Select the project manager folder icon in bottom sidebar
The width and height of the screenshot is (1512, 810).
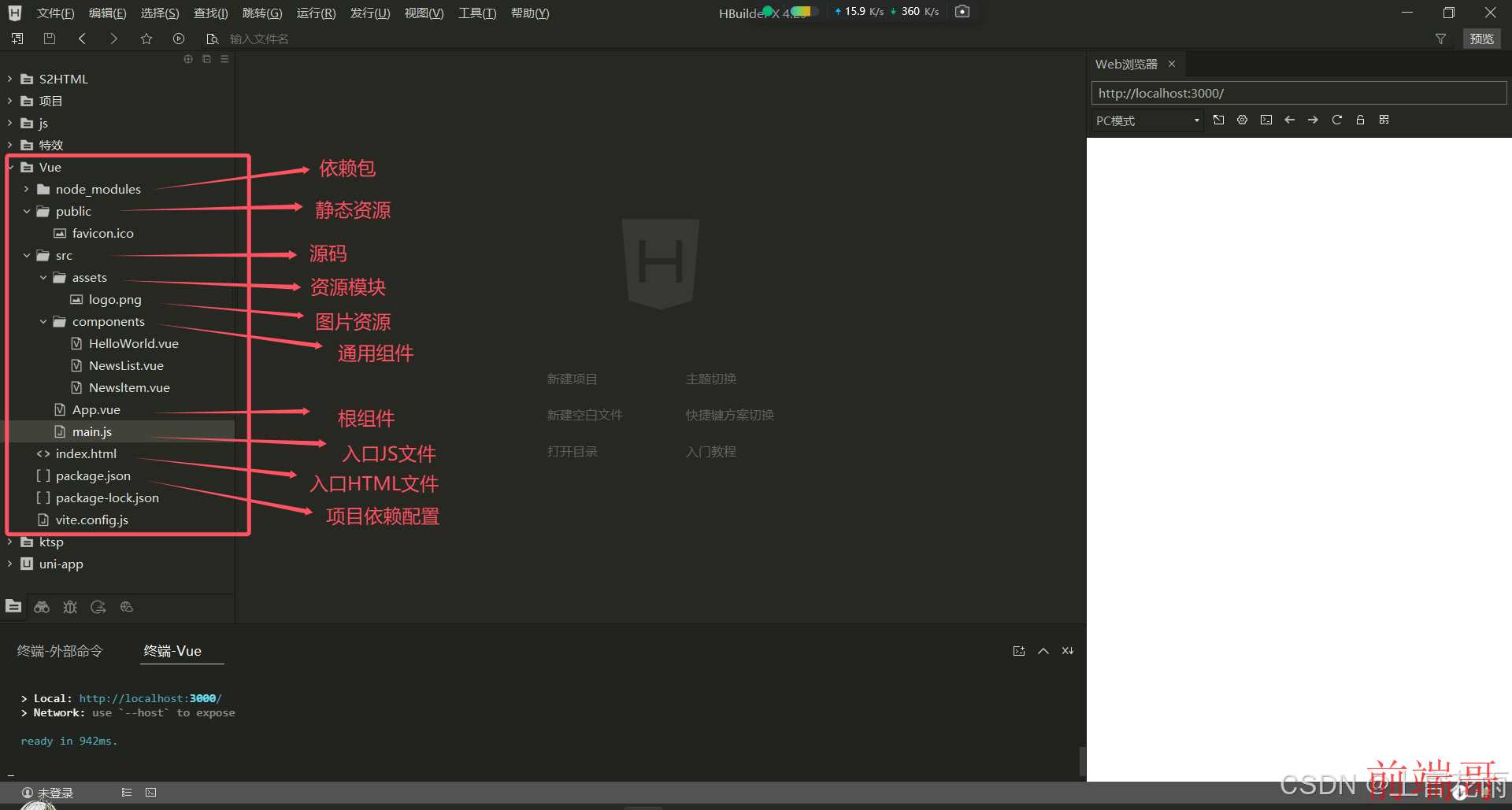pyautogui.click(x=13, y=606)
